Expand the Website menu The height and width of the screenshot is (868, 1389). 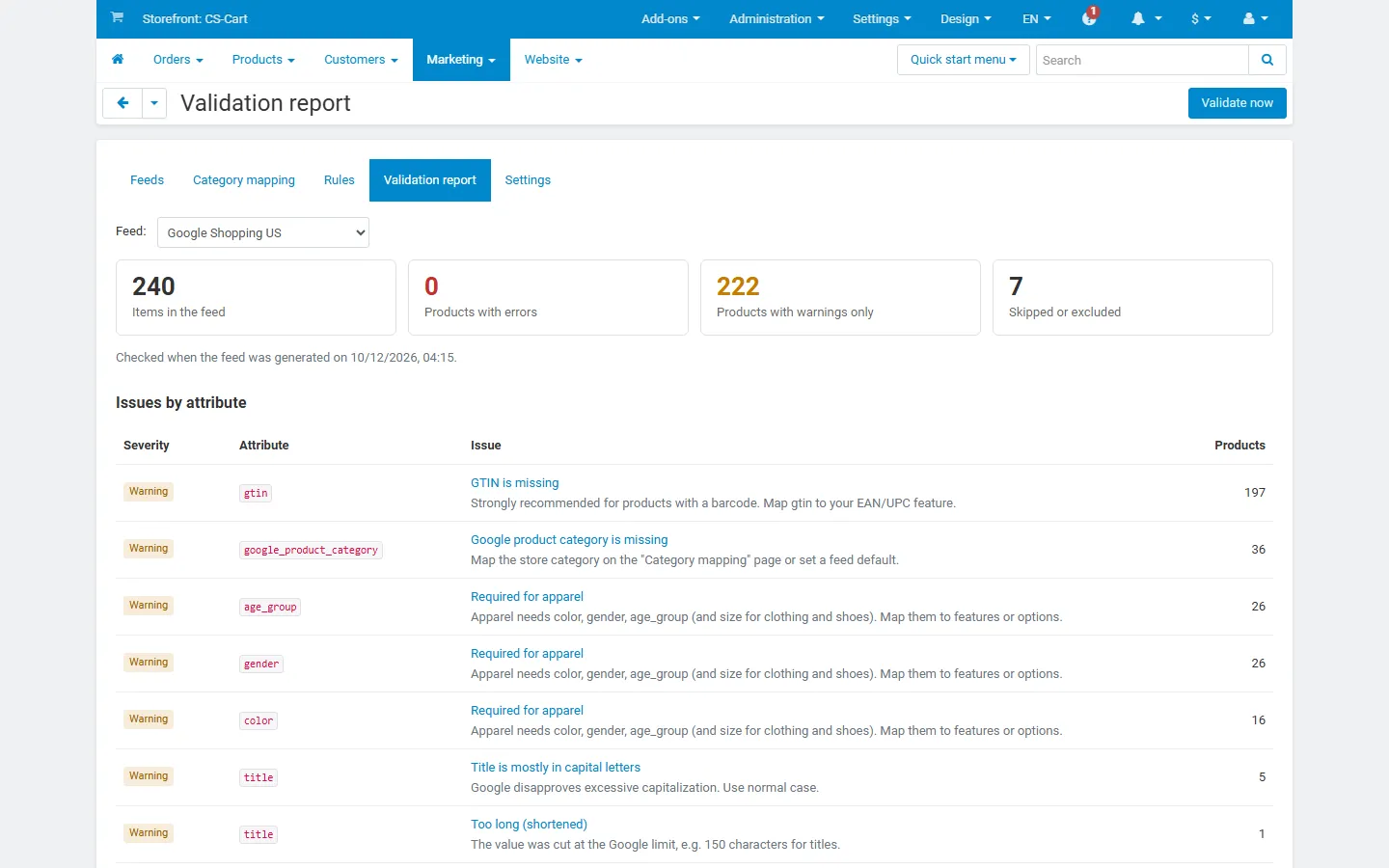tap(554, 60)
